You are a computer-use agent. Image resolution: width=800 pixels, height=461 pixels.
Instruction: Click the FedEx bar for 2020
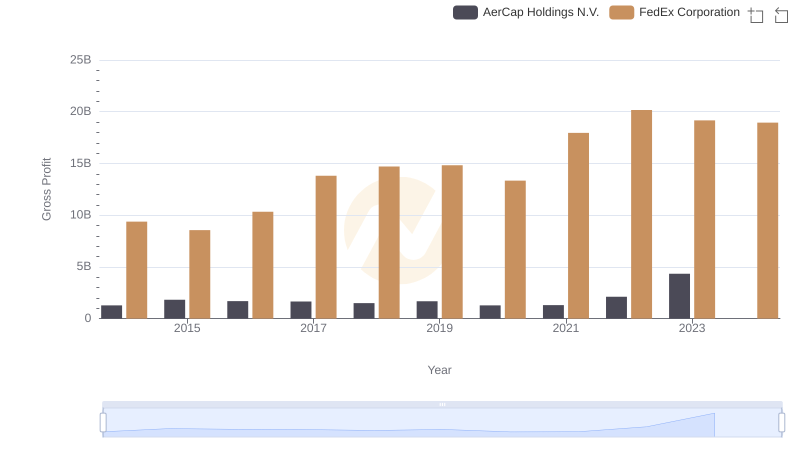515,249
